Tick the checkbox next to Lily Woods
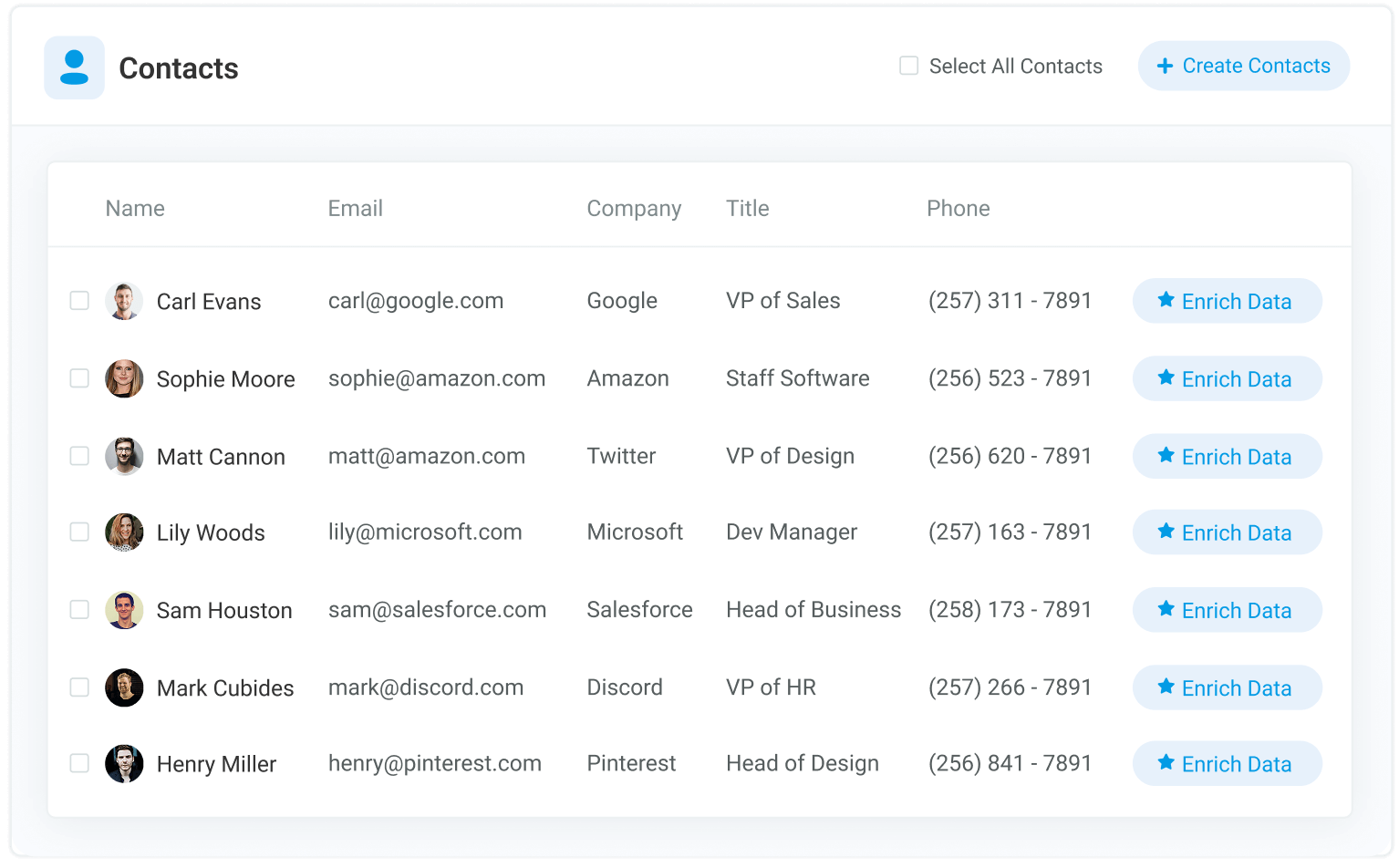The image size is (1399, 868). [x=79, y=532]
